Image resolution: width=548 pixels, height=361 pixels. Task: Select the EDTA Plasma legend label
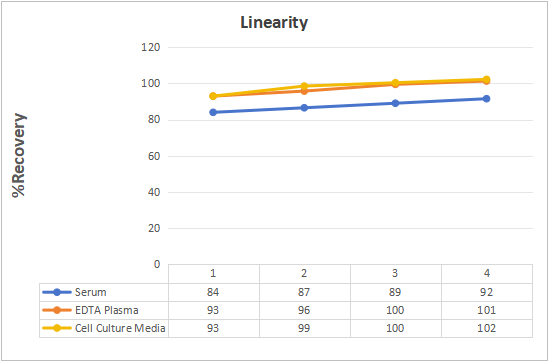click(x=107, y=310)
